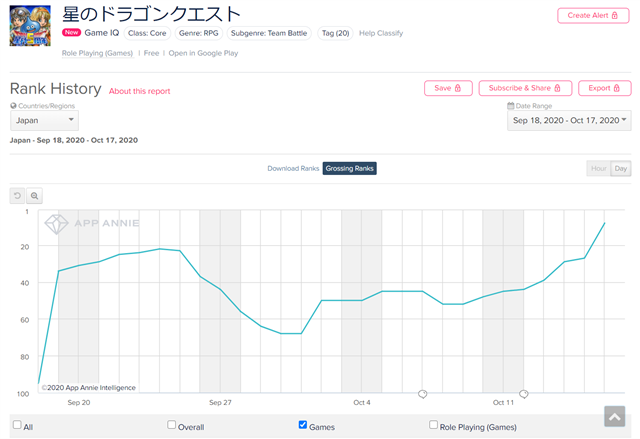Check the Overall checkbox
Viewport: 640px width, 439px height.
pyautogui.click(x=171, y=425)
